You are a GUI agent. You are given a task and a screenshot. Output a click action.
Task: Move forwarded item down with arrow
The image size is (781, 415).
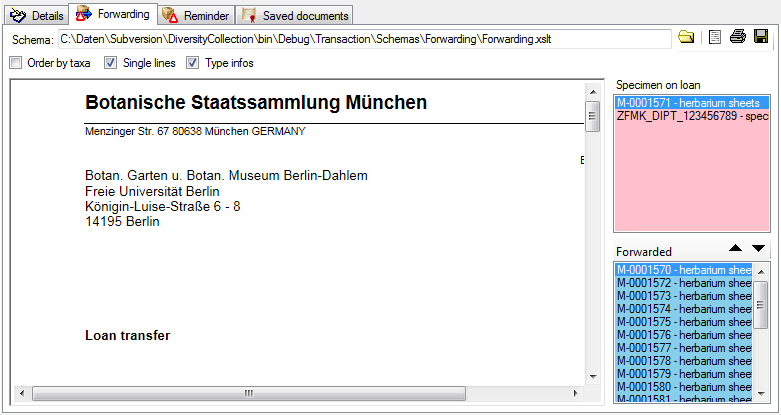click(758, 248)
